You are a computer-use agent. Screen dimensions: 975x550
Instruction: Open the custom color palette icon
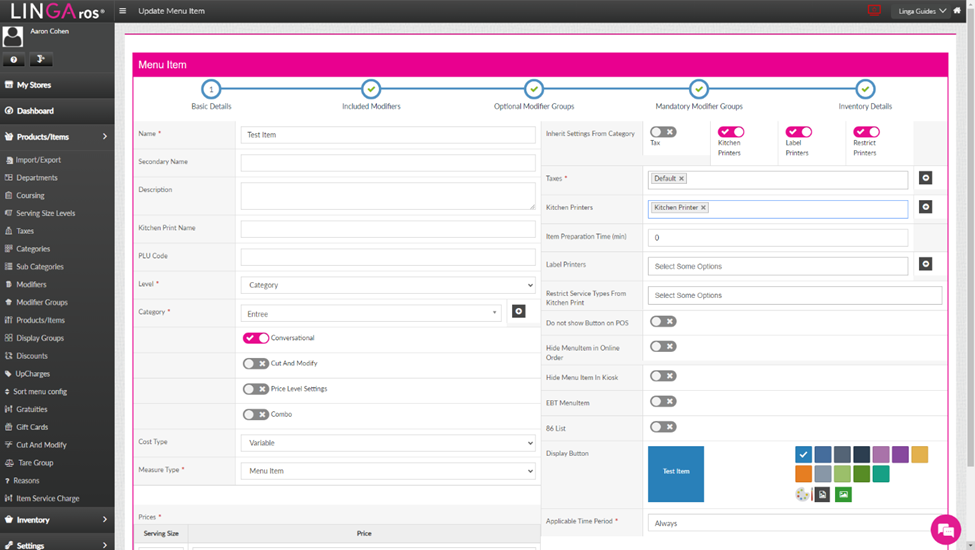click(802, 495)
